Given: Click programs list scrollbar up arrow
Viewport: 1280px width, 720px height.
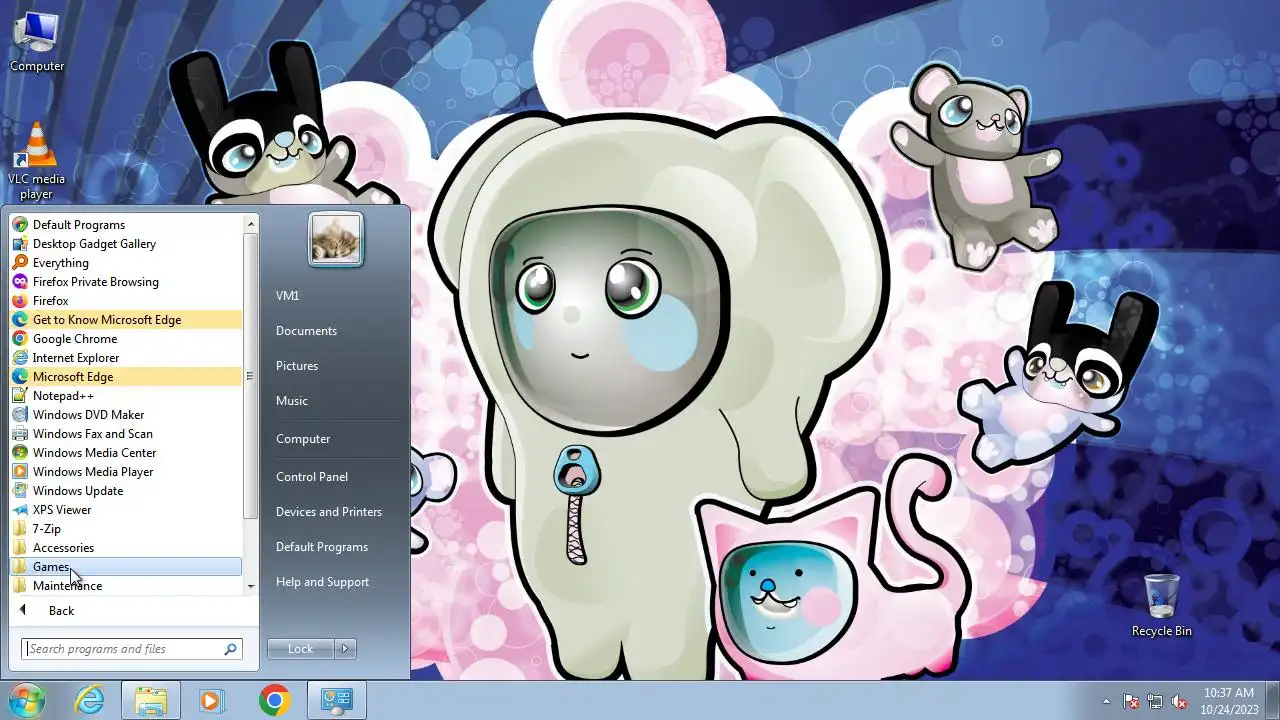Looking at the screenshot, I should pos(251,224).
